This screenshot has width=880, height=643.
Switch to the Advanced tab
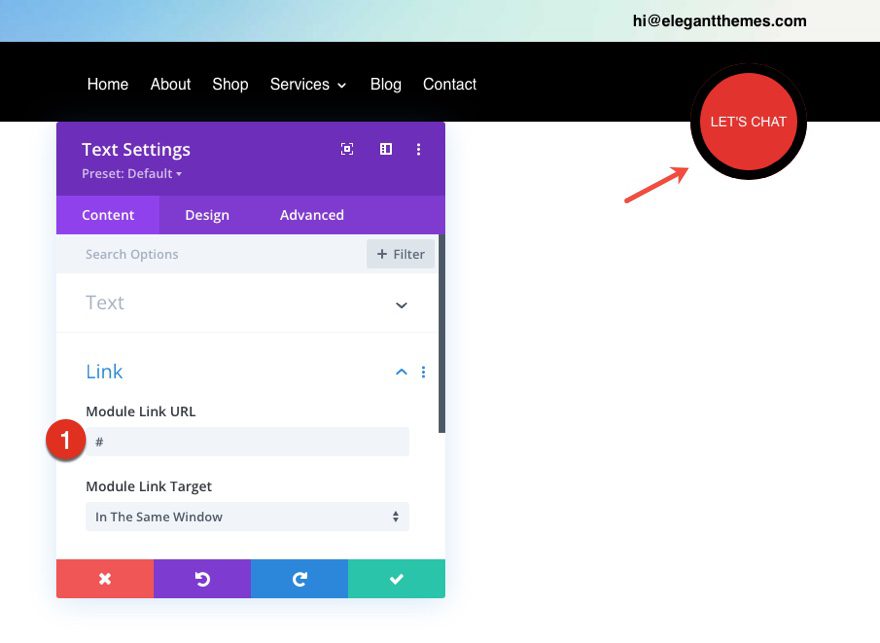click(311, 215)
